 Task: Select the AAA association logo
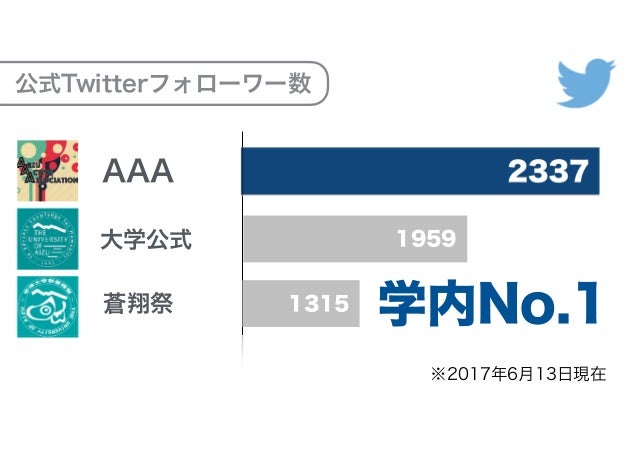tap(48, 171)
